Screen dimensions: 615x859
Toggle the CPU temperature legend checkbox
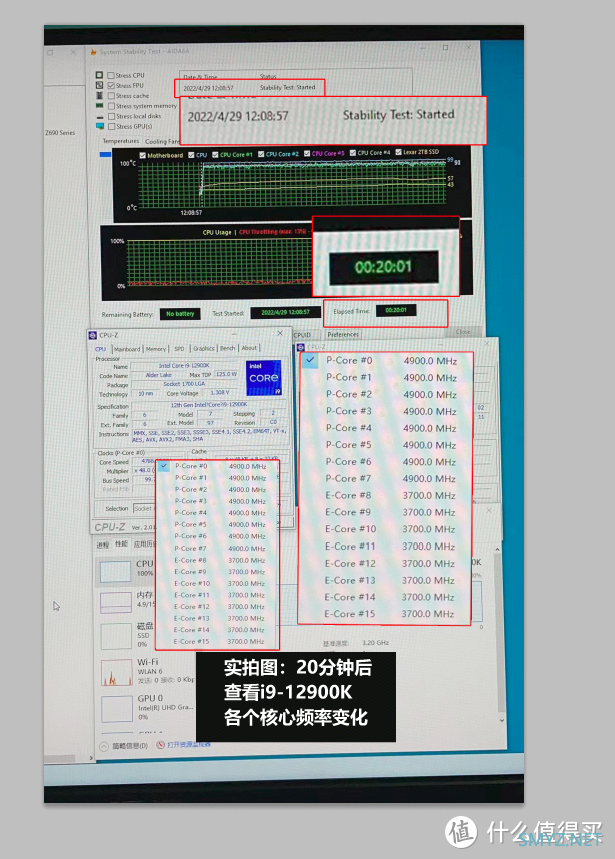191,155
